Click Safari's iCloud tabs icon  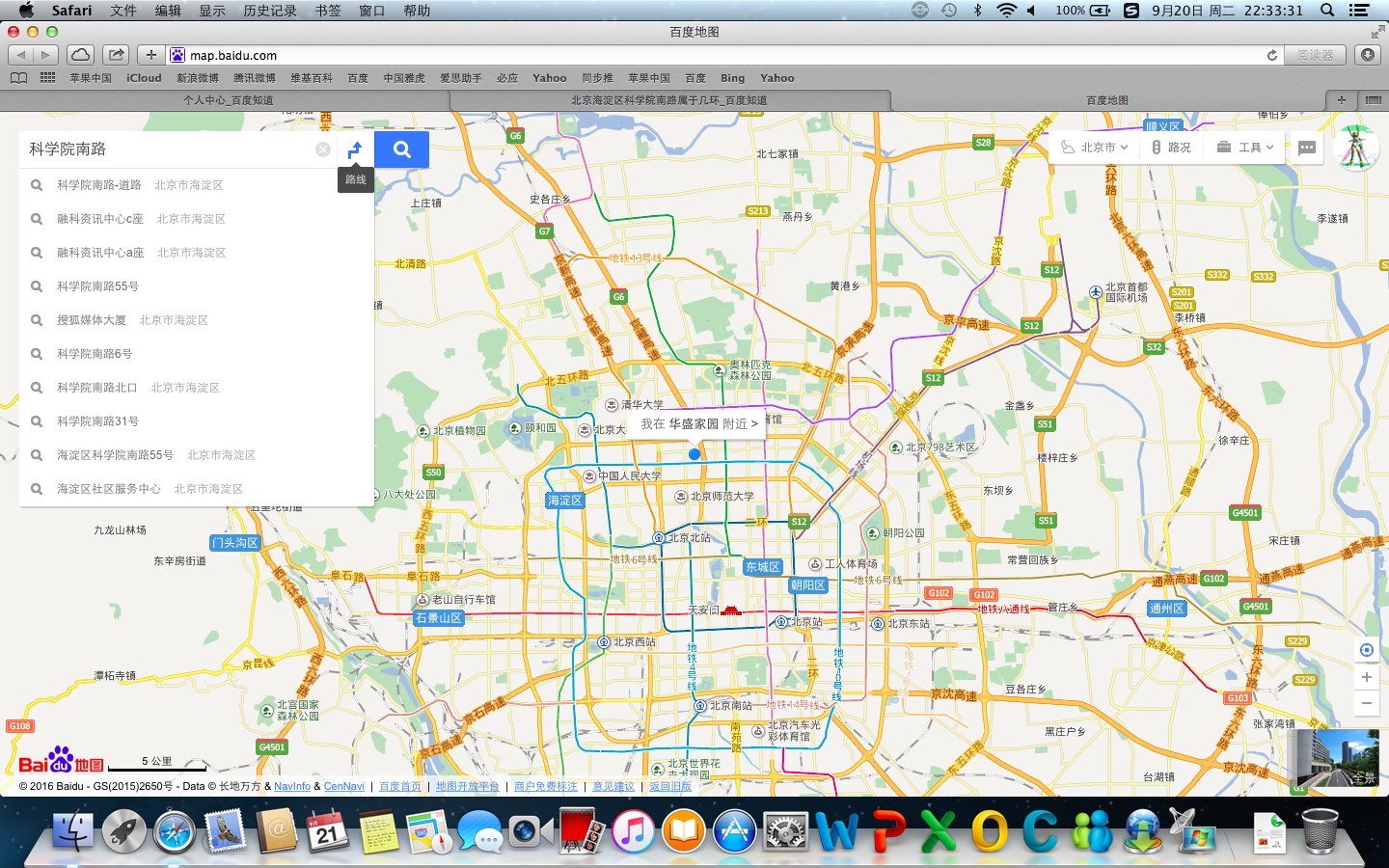[x=81, y=55]
